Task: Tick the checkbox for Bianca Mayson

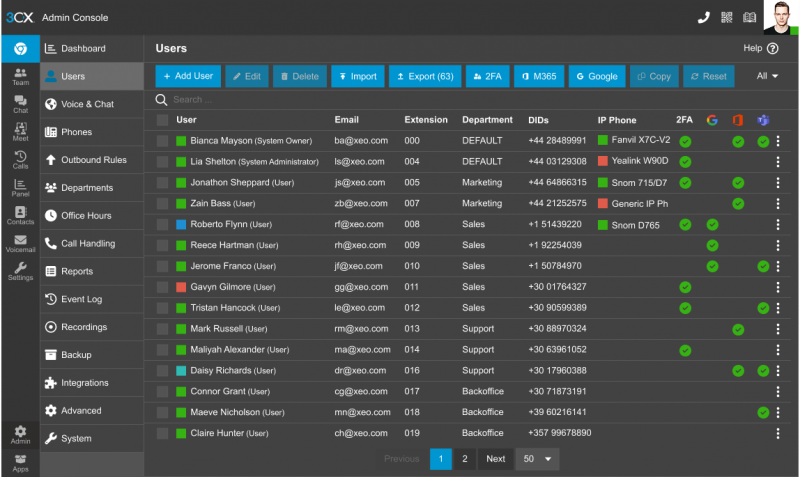Action: click(x=162, y=141)
